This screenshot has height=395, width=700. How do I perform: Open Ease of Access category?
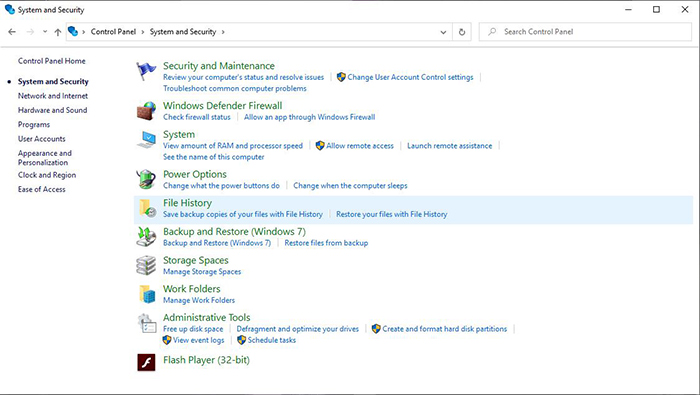pyautogui.click(x=42, y=189)
